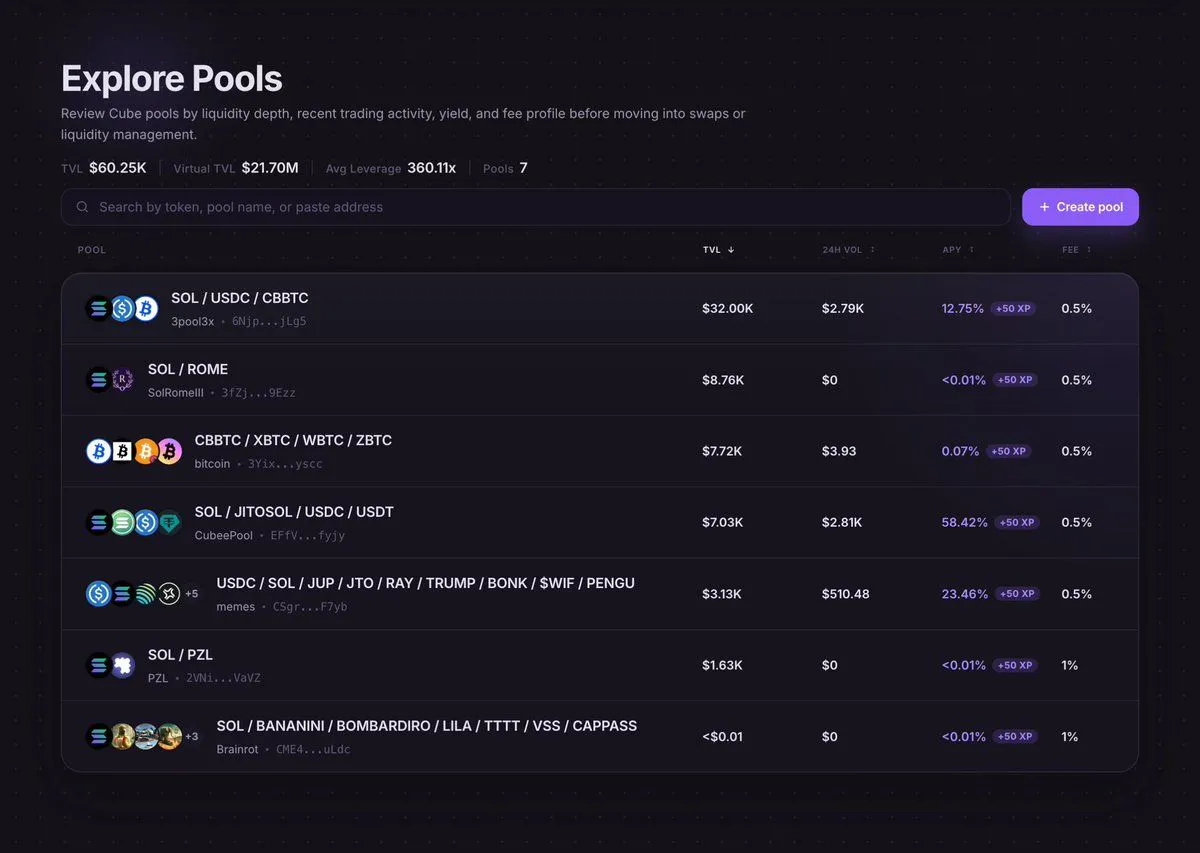Image resolution: width=1200 pixels, height=853 pixels.
Task: Click address 6Njp...jLg5
Action: pyautogui.click(x=269, y=322)
